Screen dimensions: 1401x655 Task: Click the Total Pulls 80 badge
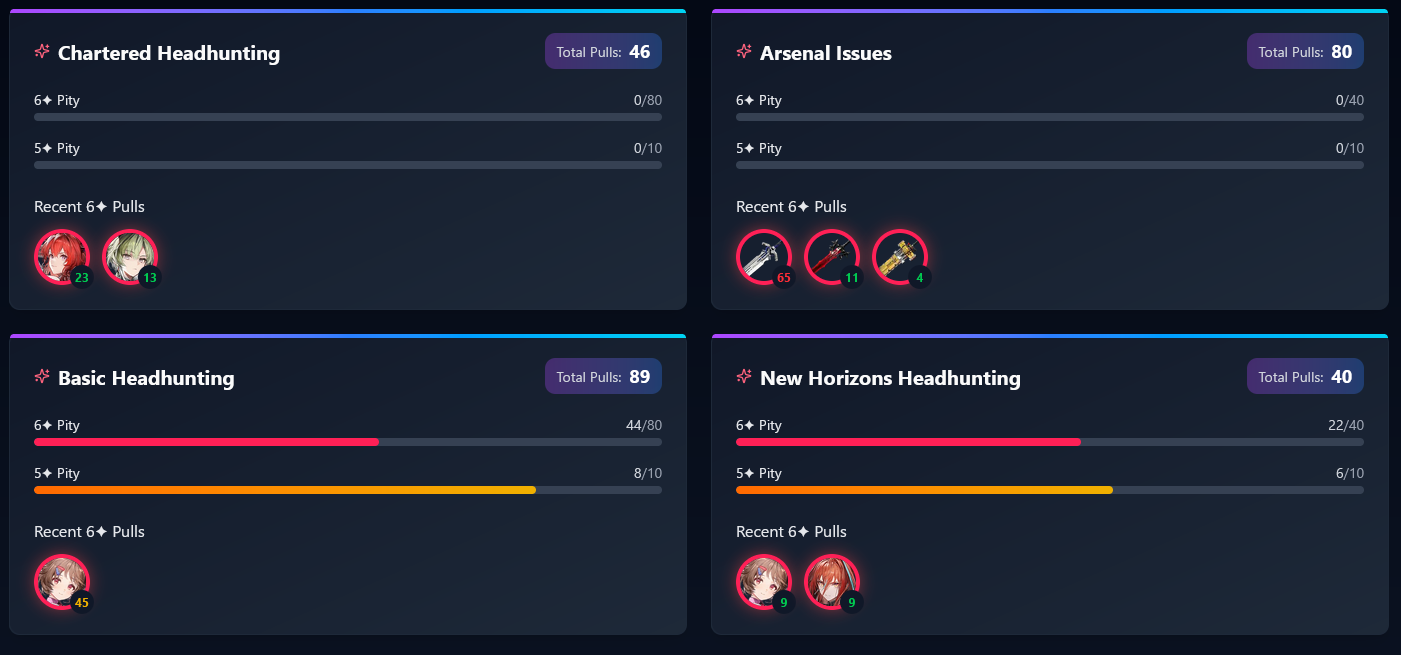tap(1305, 52)
